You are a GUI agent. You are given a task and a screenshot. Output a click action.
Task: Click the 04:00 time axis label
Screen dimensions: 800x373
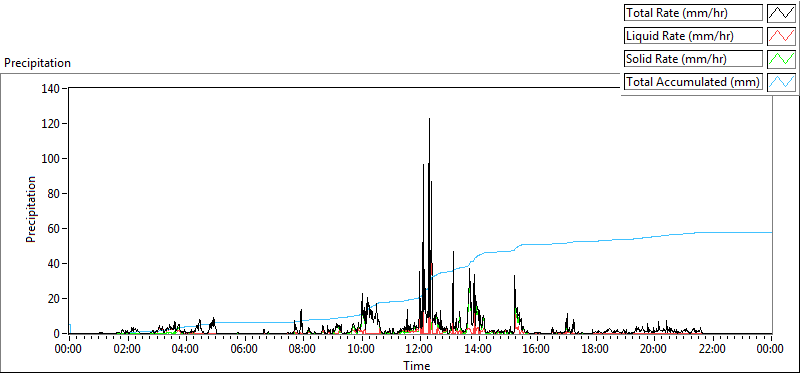186,350
